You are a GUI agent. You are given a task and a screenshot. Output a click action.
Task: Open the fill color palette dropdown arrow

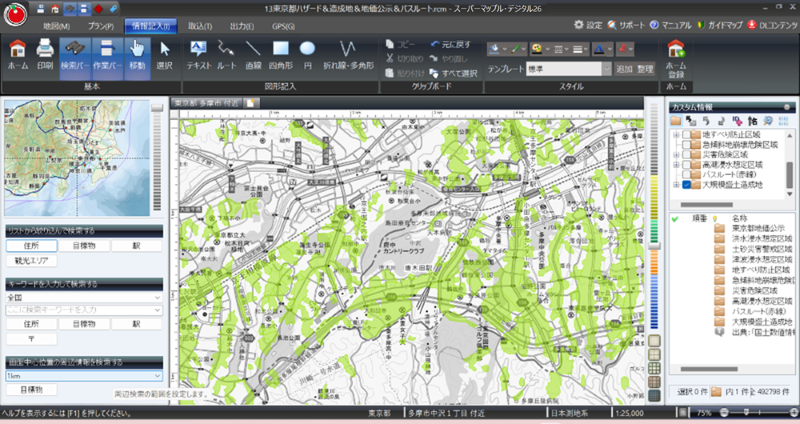(505, 49)
